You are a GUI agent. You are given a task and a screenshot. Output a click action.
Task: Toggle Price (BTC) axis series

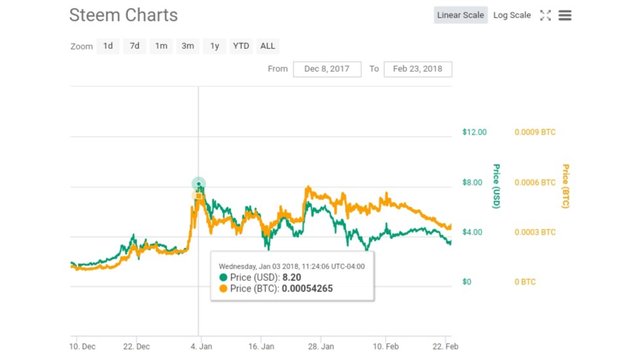(566, 186)
